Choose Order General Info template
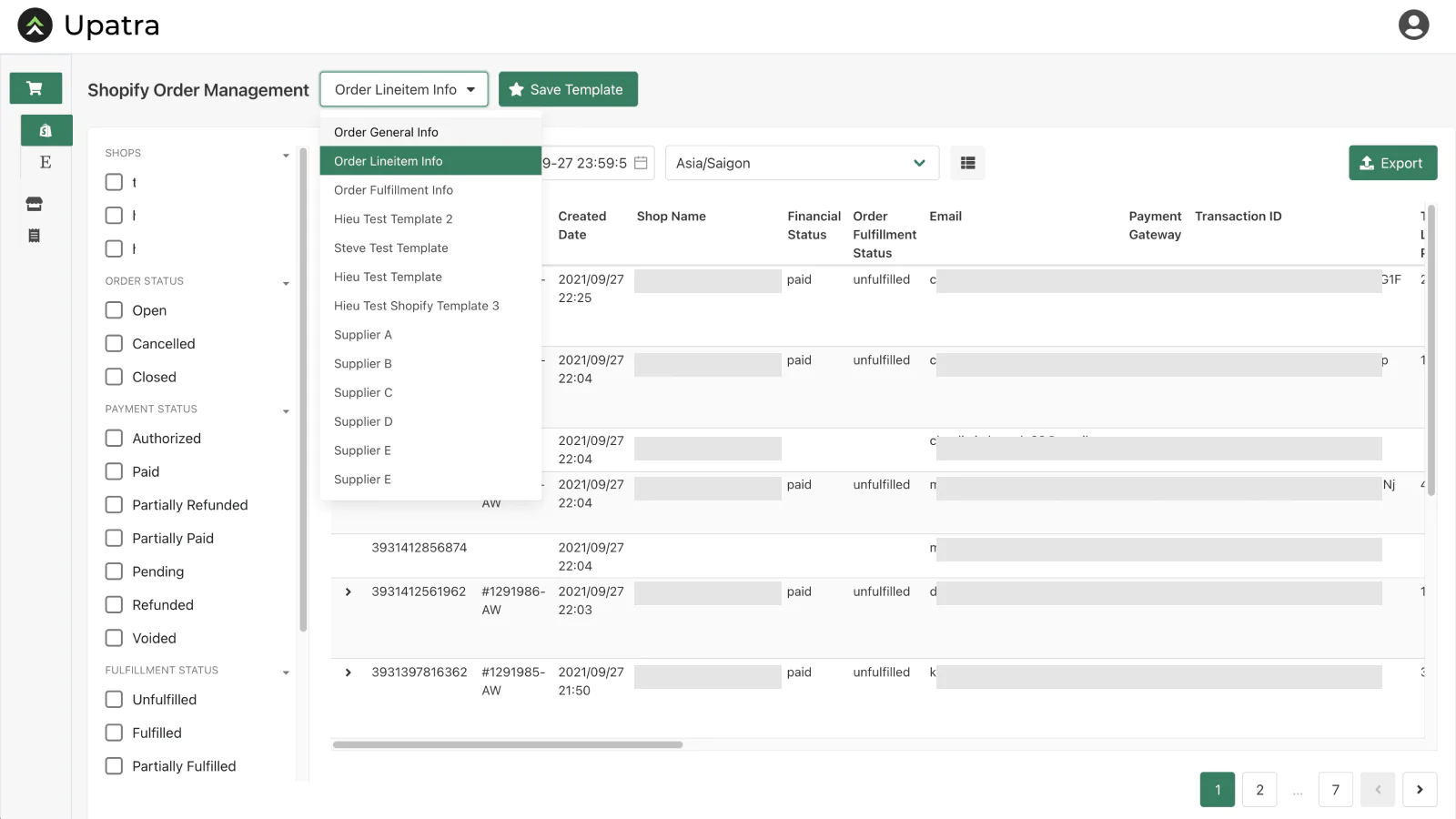The height and width of the screenshot is (819, 1456). 430,132
